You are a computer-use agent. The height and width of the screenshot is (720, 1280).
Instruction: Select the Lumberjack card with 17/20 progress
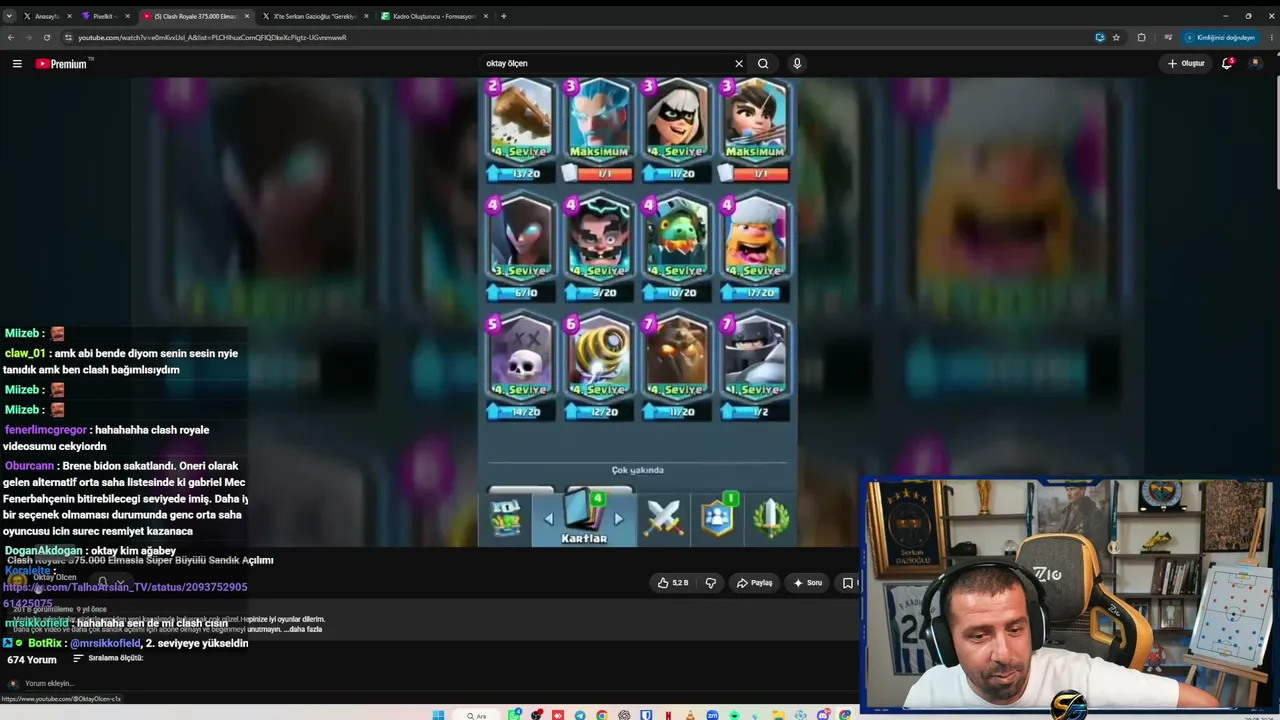tap(755, 249)
